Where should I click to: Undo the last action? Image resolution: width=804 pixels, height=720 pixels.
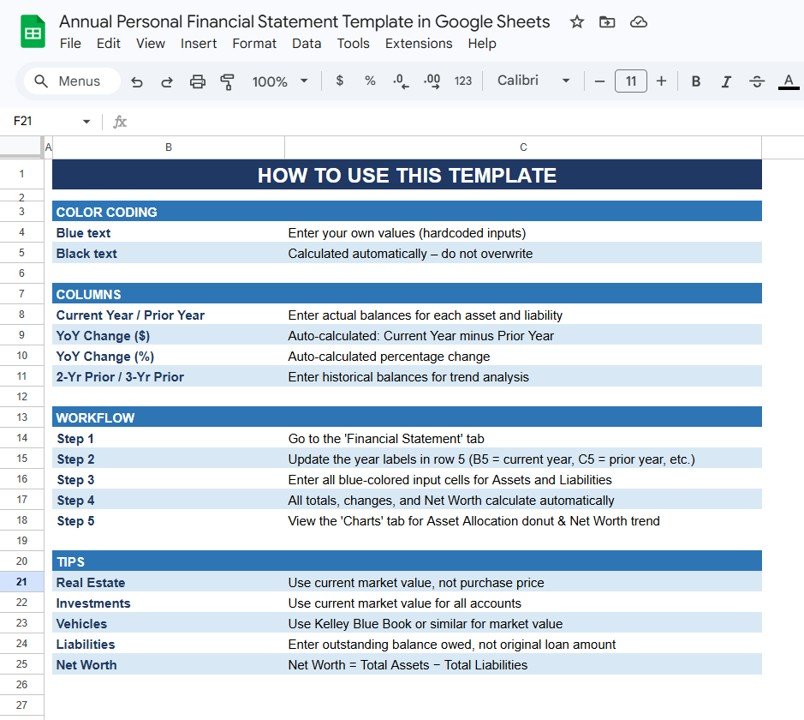pyautogui.click(x=137, y=81)
